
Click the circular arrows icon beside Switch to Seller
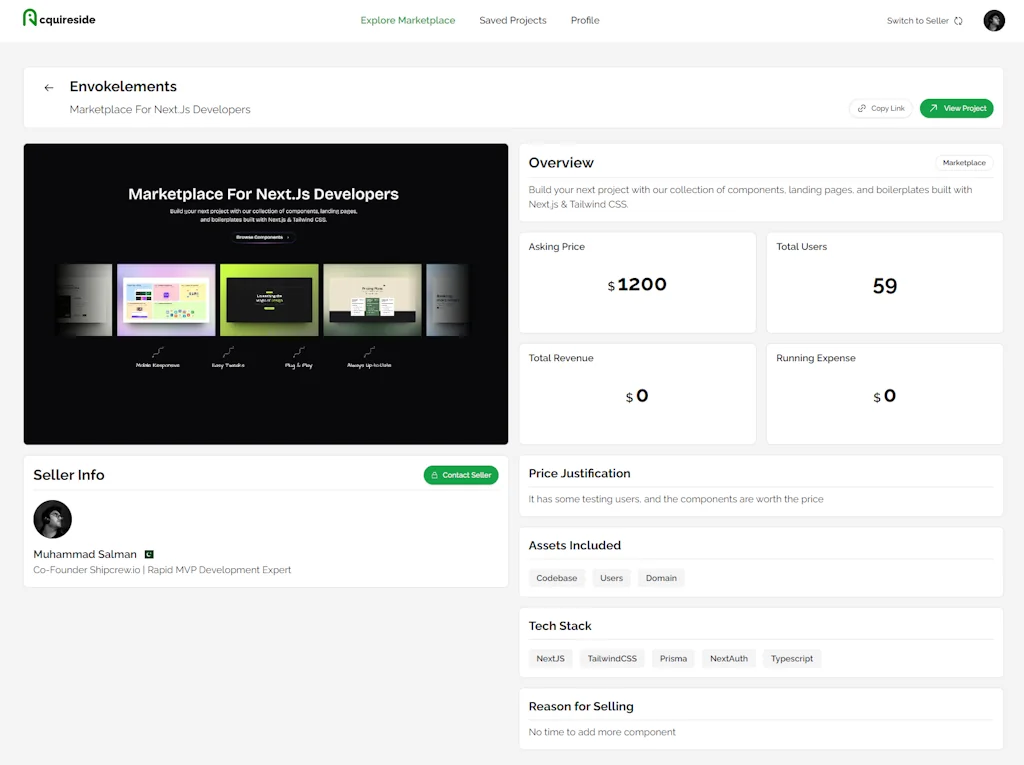(x=957, y=20)
